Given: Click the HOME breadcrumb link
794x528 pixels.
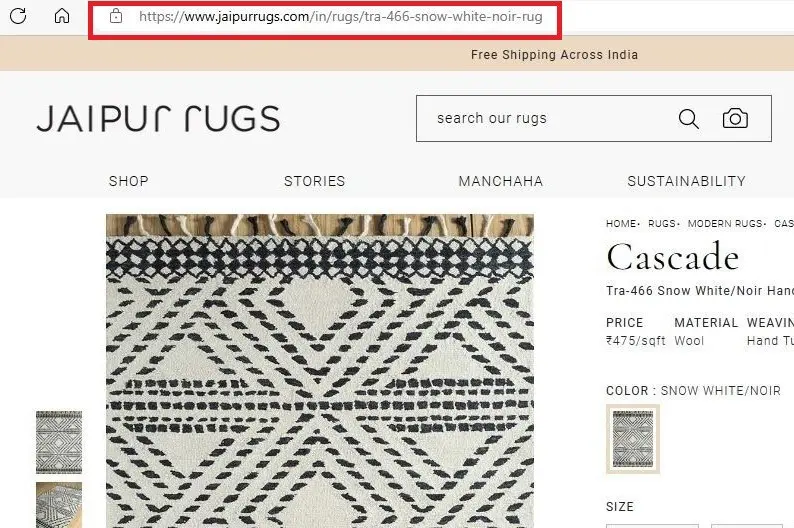Looking at the screenshot, I should click(x=621, y=224).
